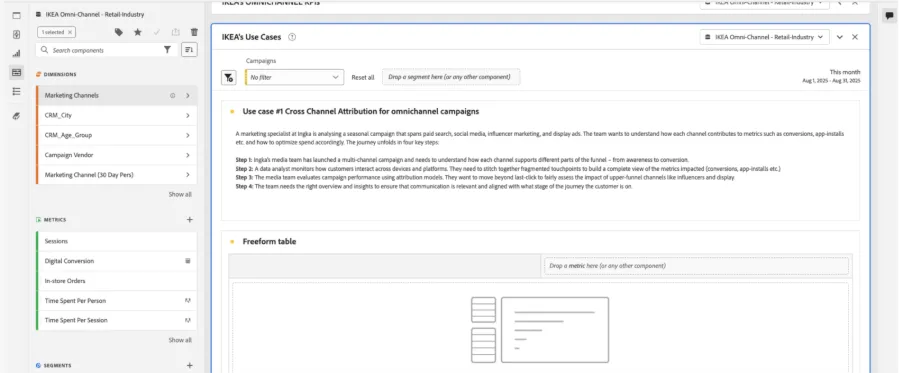901x373 pixels.
Task: Click the SEGMENTS section header
Action: [x=57, y=366]
